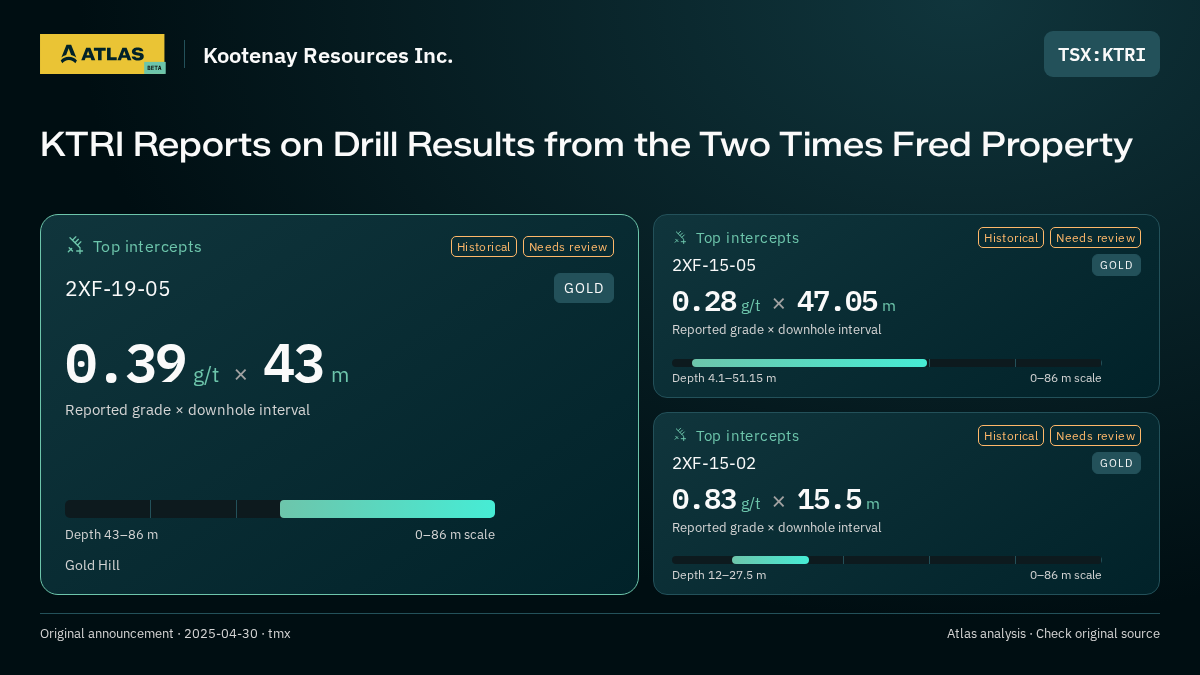1200x675 pixels.
Task: Click Historical tag on 2XF-15-02 card
Action: [1011, 436]
